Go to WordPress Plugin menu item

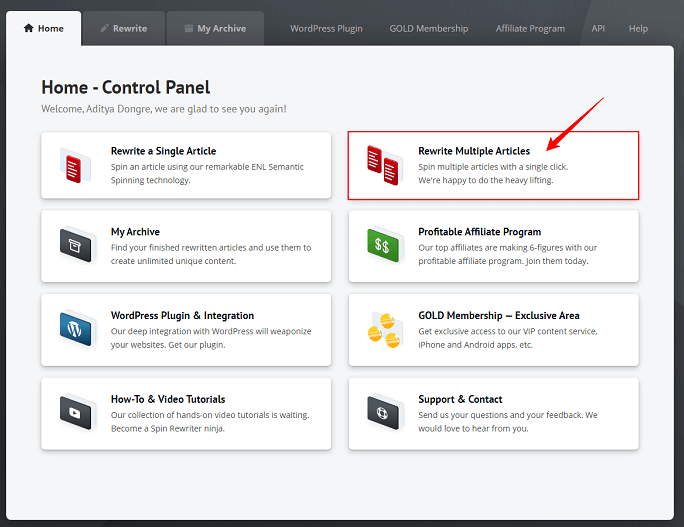click(x=326, y=28)
